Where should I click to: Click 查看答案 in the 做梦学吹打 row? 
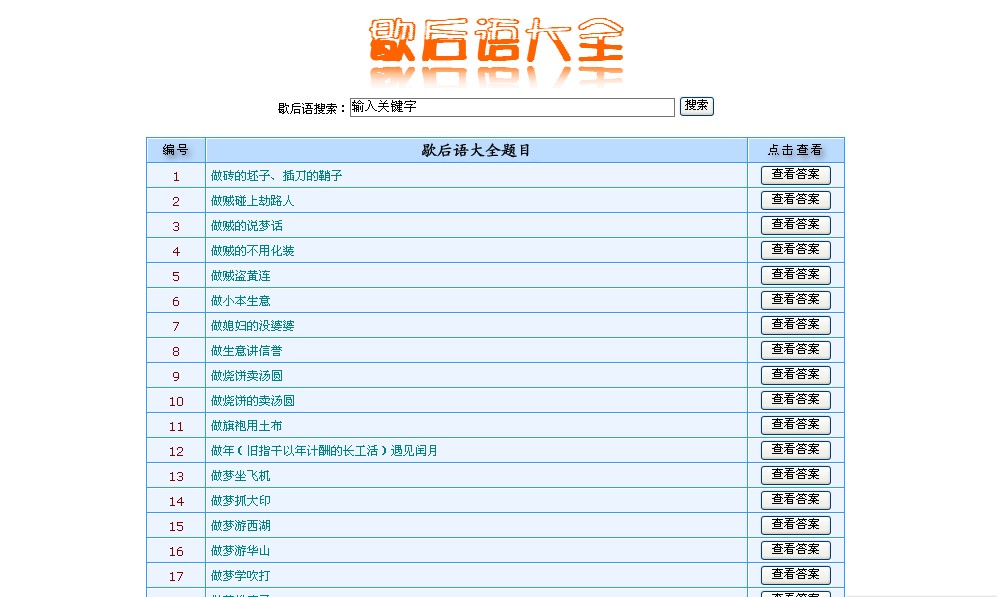tap(796, 575)
